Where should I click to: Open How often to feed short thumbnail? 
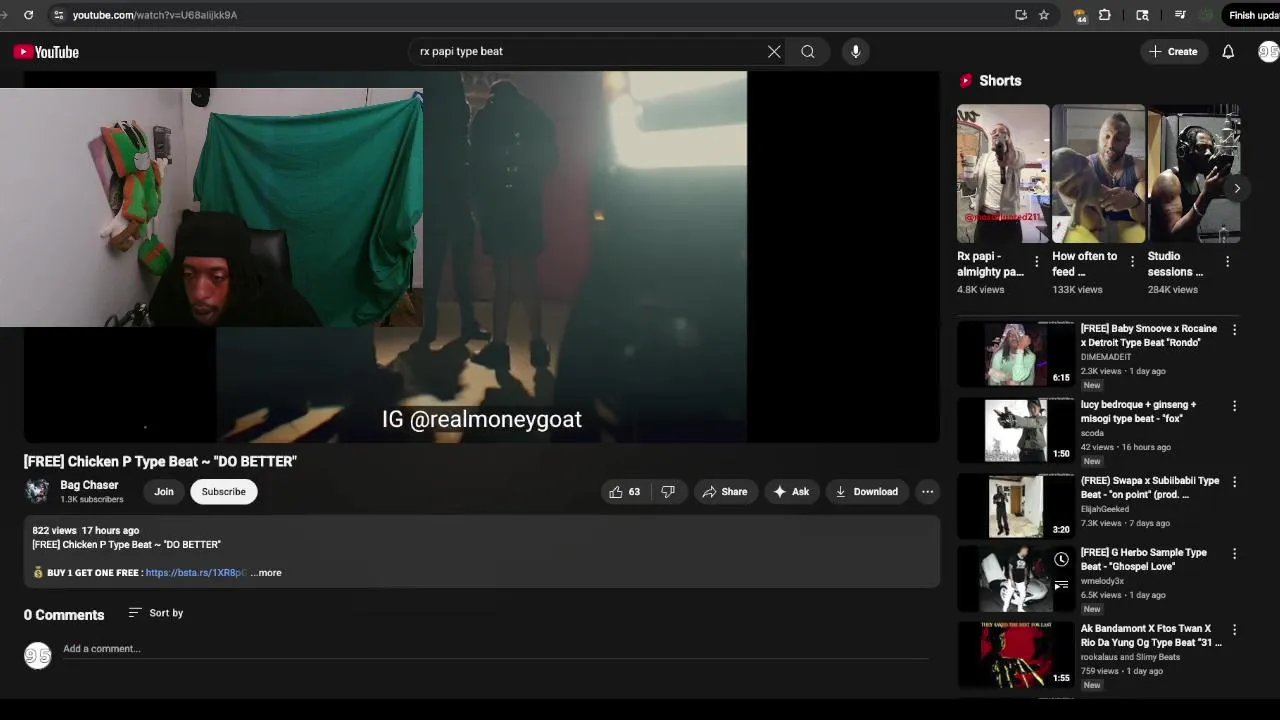click(x=1098, y=174)
